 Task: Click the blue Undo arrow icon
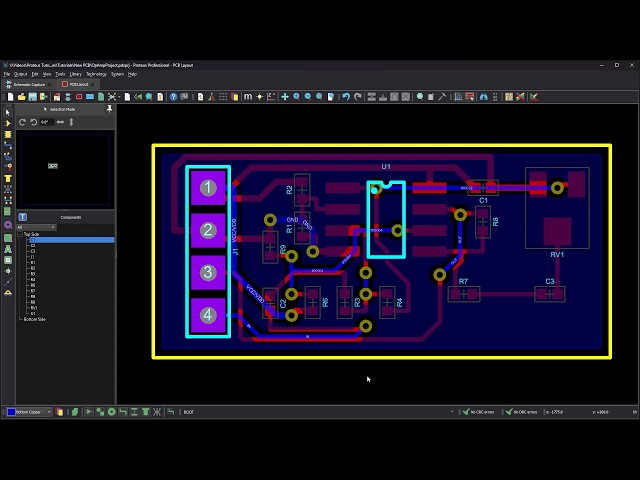click(346, 97)
